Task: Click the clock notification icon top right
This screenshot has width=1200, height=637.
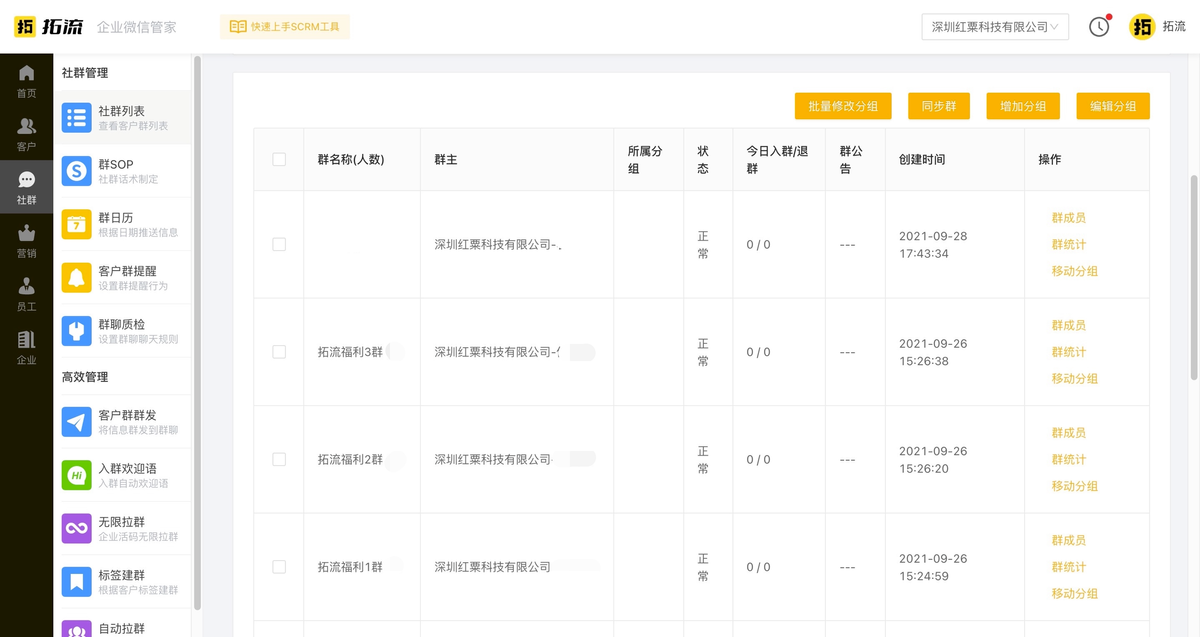Action: tap(1099, 27)
